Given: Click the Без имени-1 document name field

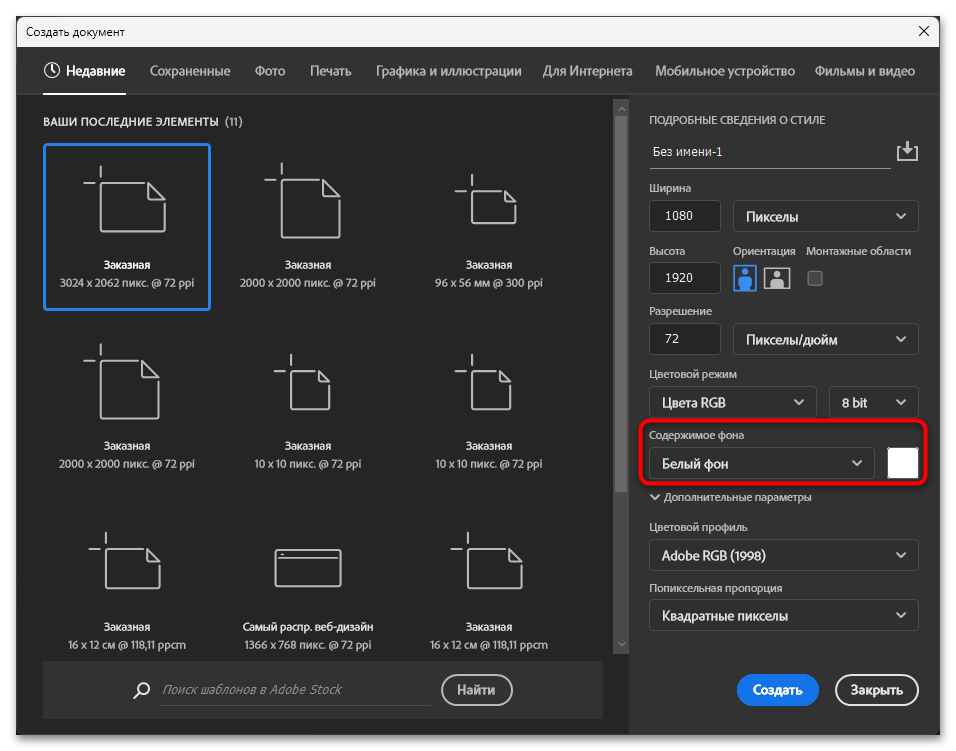Looking at the screenshot, I should click(x=769, y=152).
